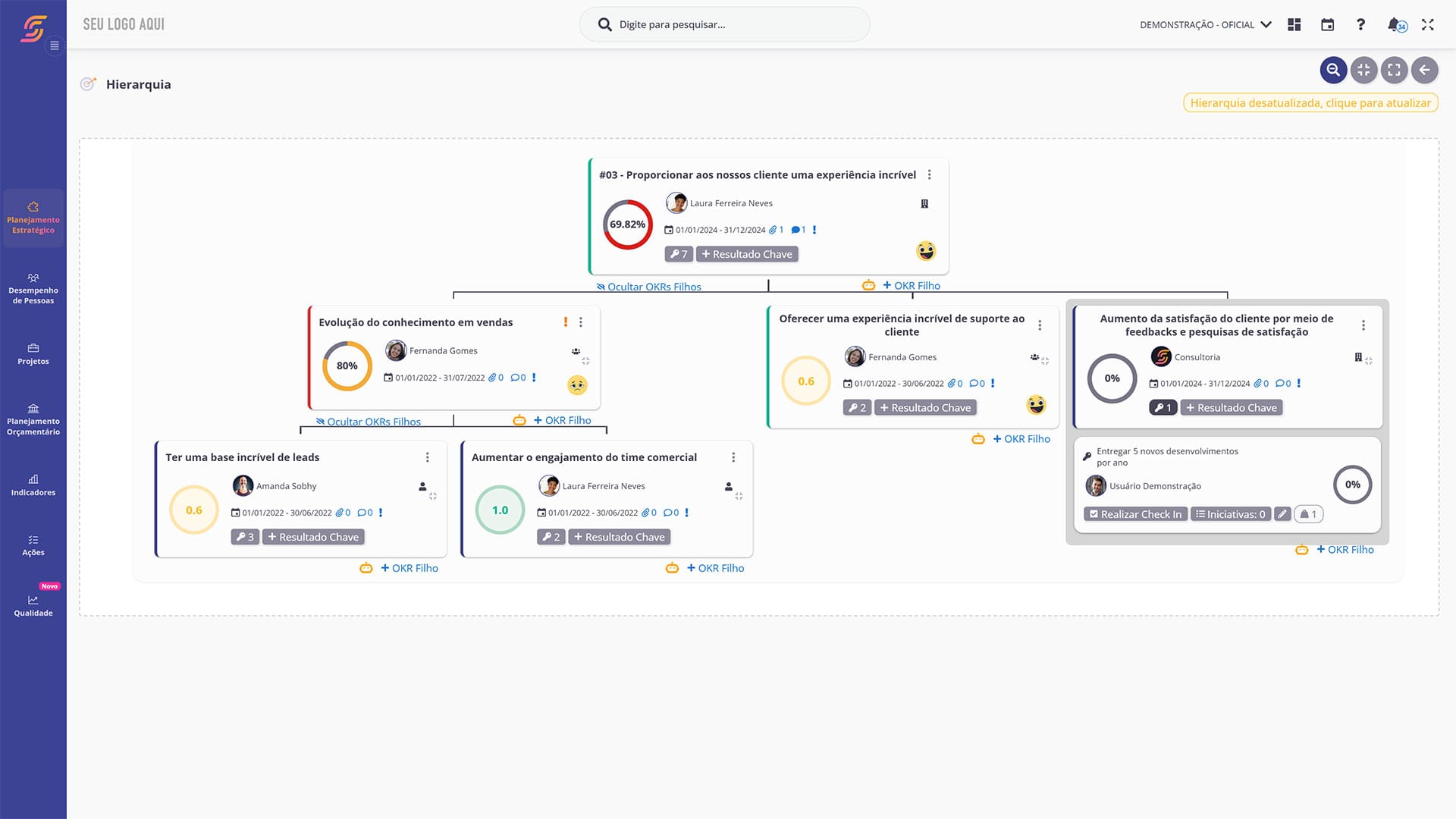Click the Digite para pesquisar search field
Screen dimensions: 1456x819
[724, 24]
